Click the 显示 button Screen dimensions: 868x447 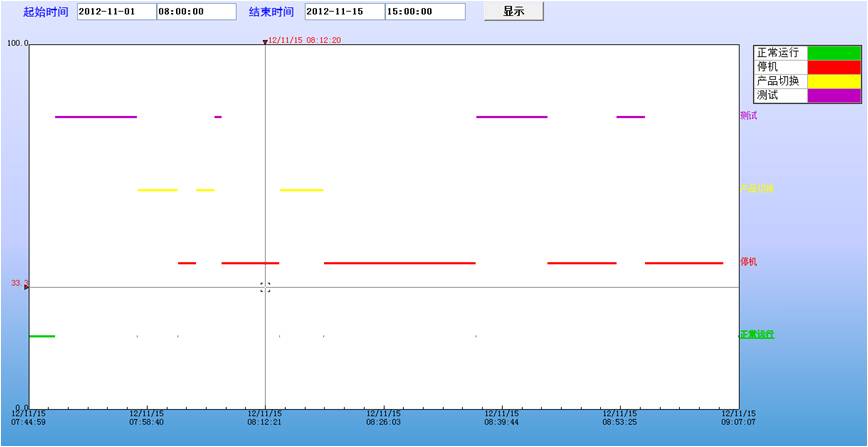point(514,12)
